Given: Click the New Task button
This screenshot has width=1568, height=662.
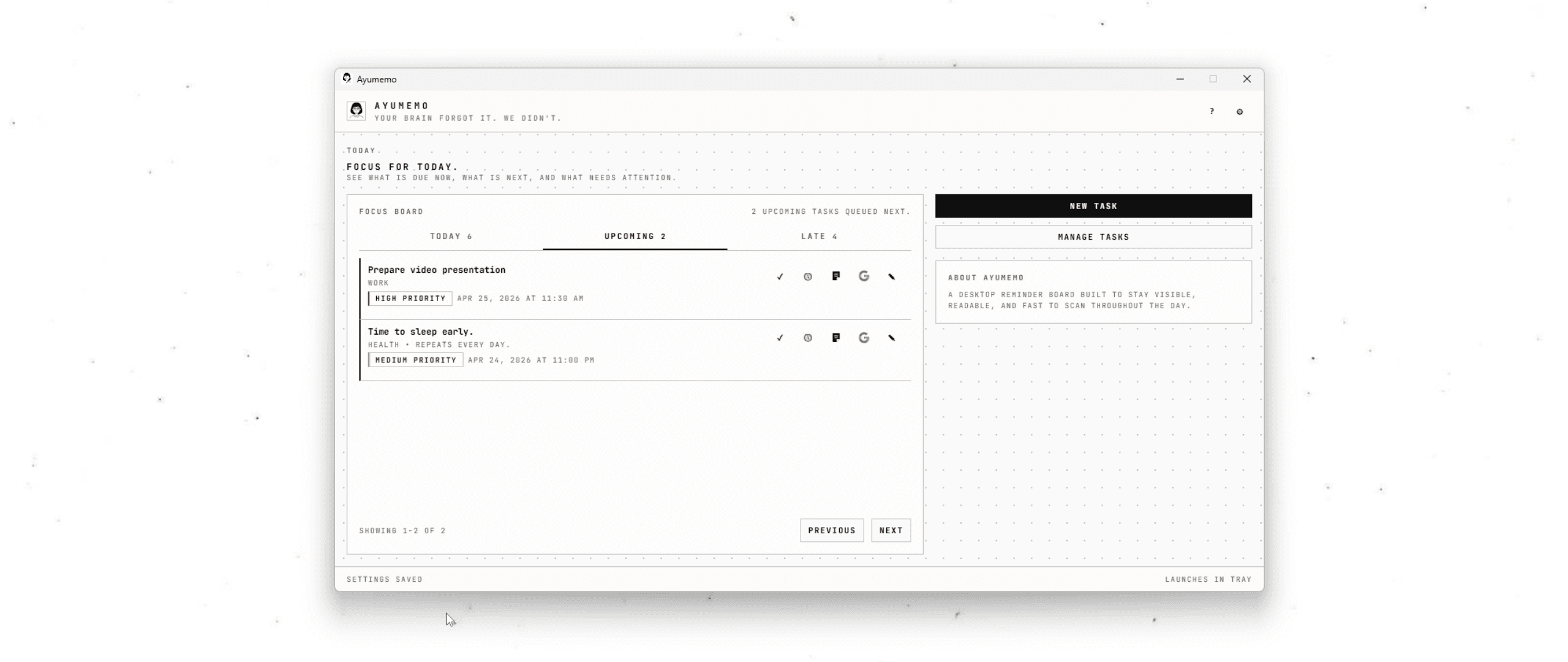Looking at the screenshot, I should pyautogui.click(x=1093, y=206).
